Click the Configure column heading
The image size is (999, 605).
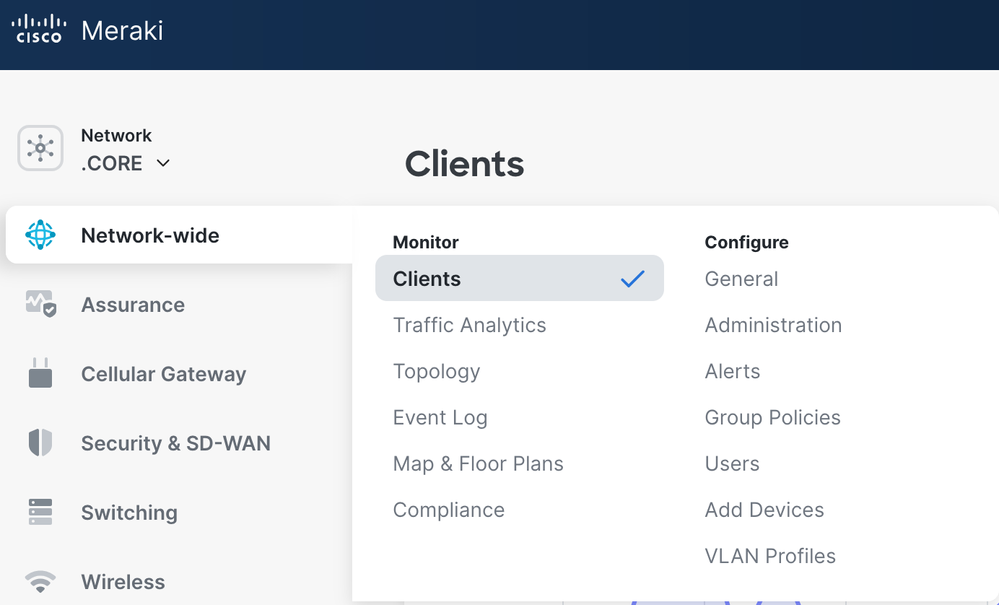[747, 243]
